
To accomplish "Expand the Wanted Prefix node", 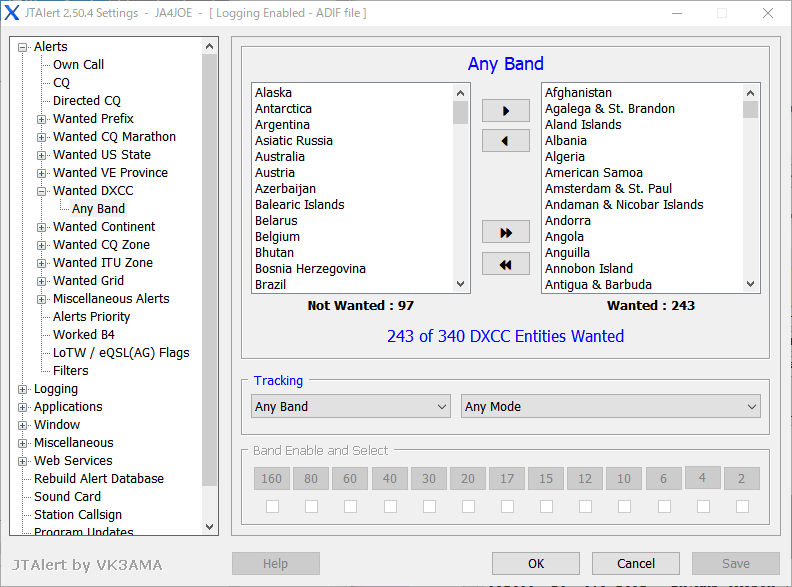I will point(41,119).
